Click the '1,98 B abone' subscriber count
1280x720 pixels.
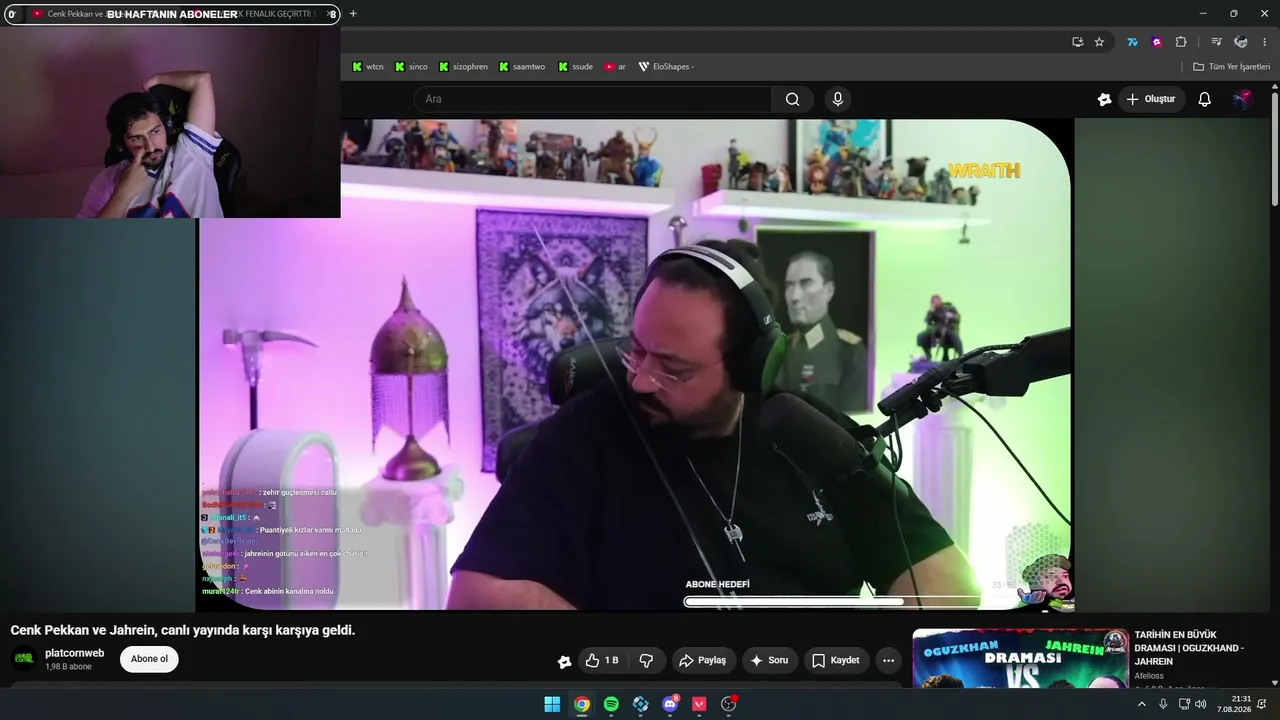[x=68, y=667]
